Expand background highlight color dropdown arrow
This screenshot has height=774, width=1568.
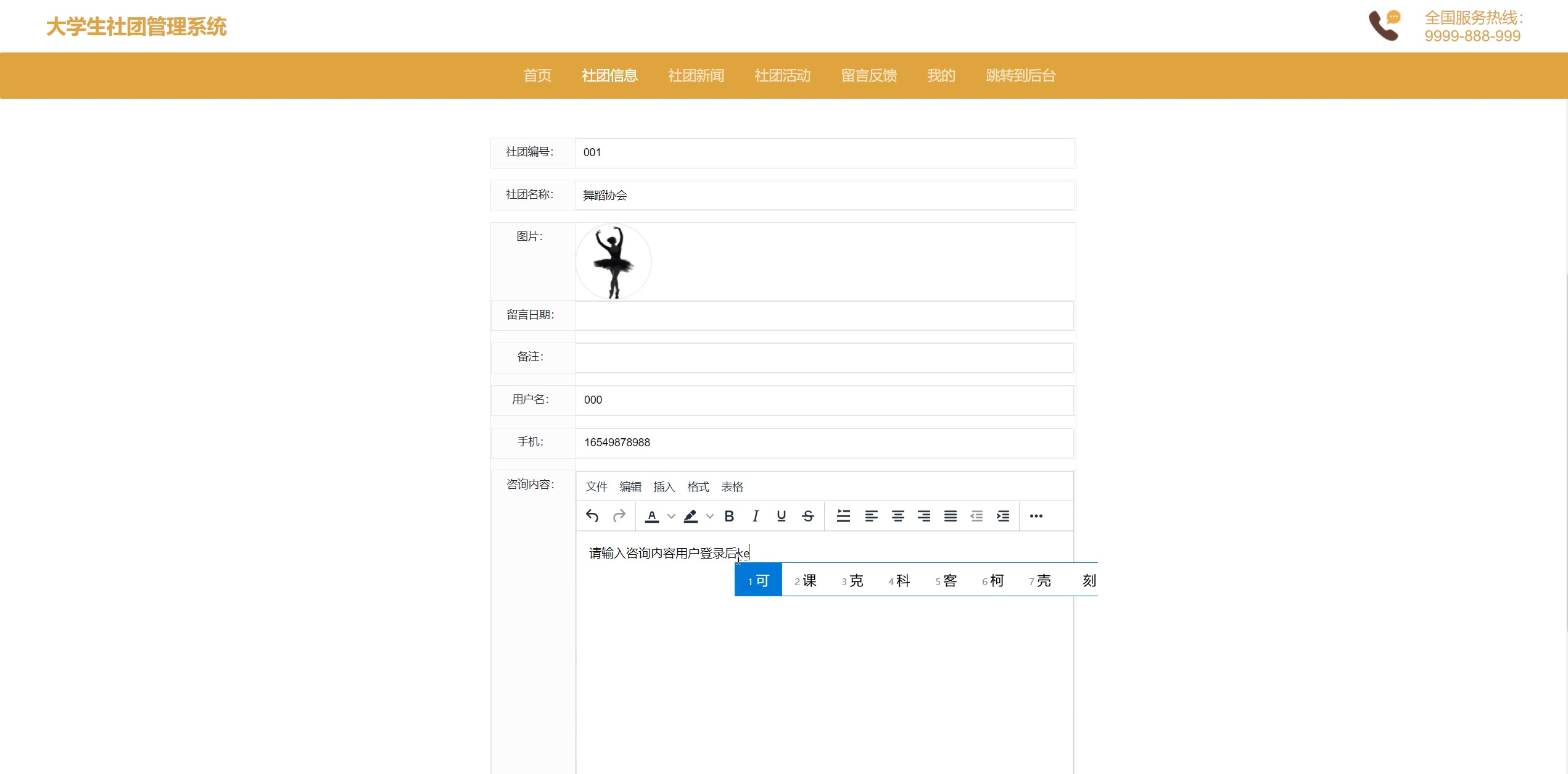pyautogui.click(x=710, y=516)
